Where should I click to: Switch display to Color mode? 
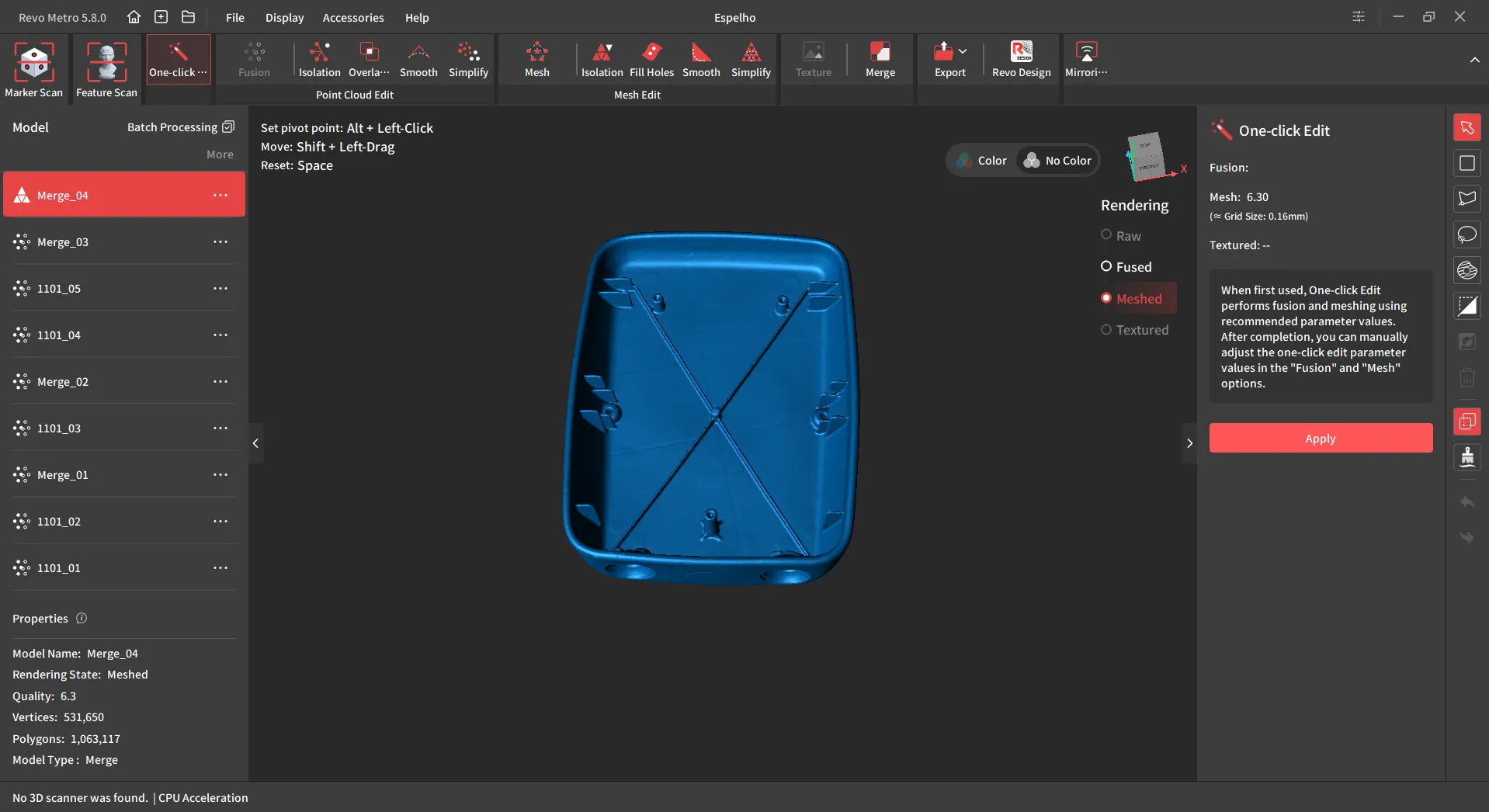click(x=981, y=161)
